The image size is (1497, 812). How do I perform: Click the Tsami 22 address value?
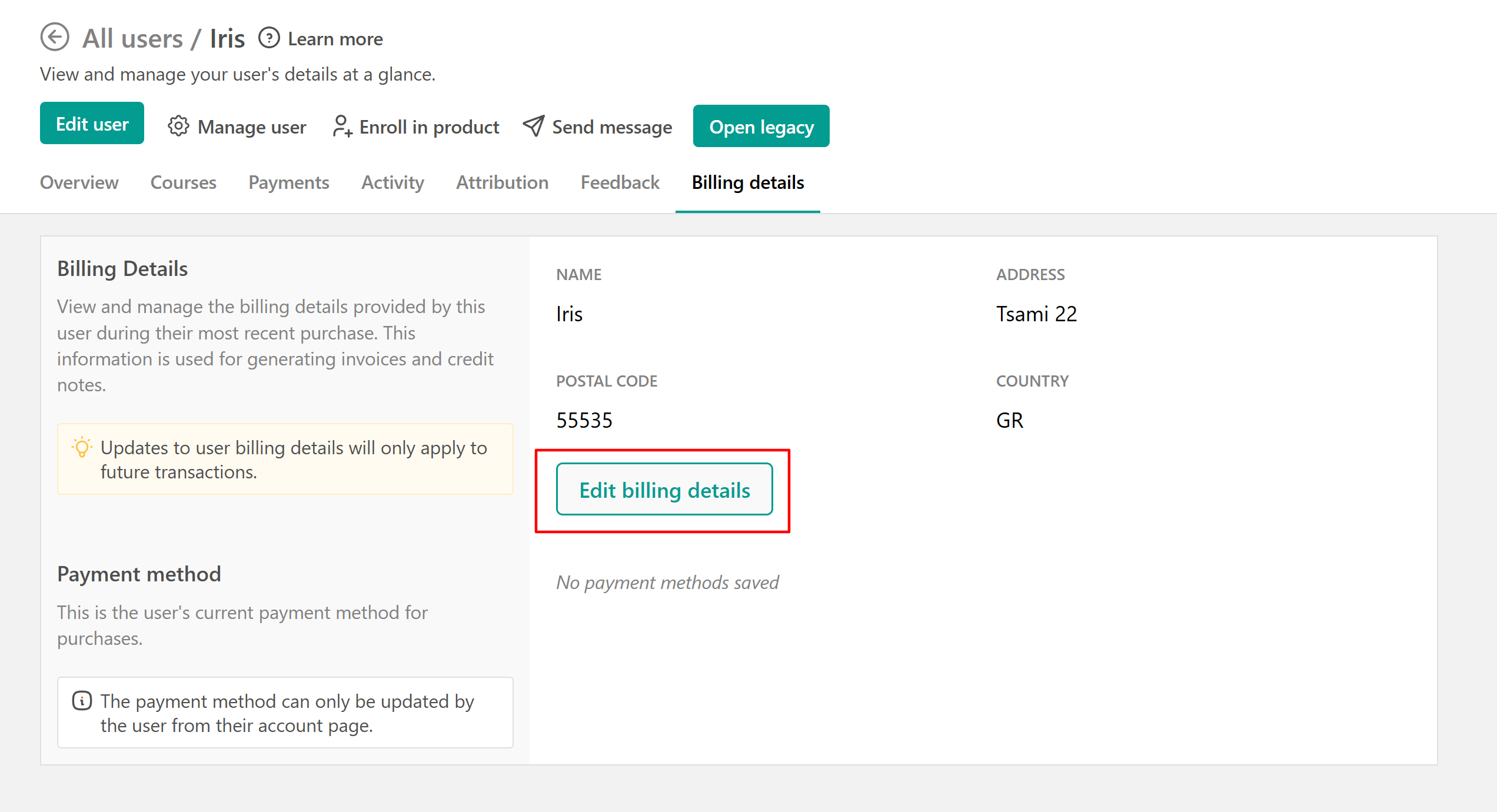1036,314
